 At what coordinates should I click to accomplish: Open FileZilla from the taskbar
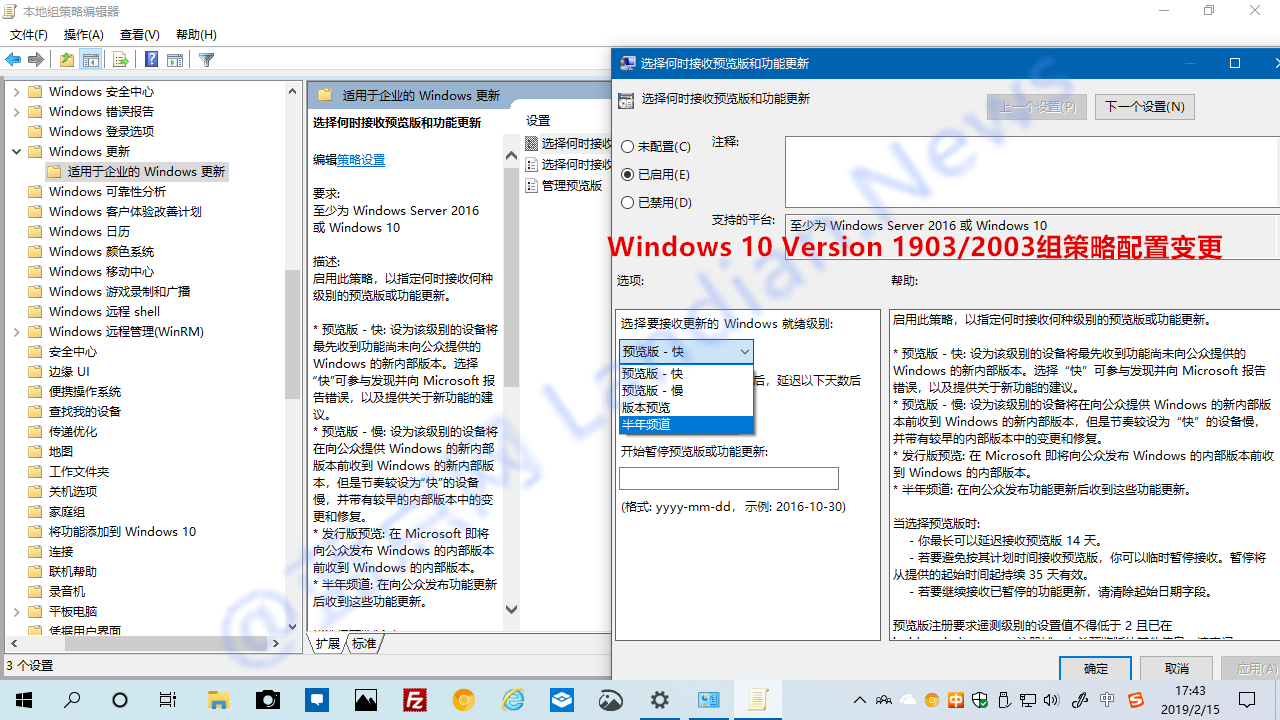415,700
